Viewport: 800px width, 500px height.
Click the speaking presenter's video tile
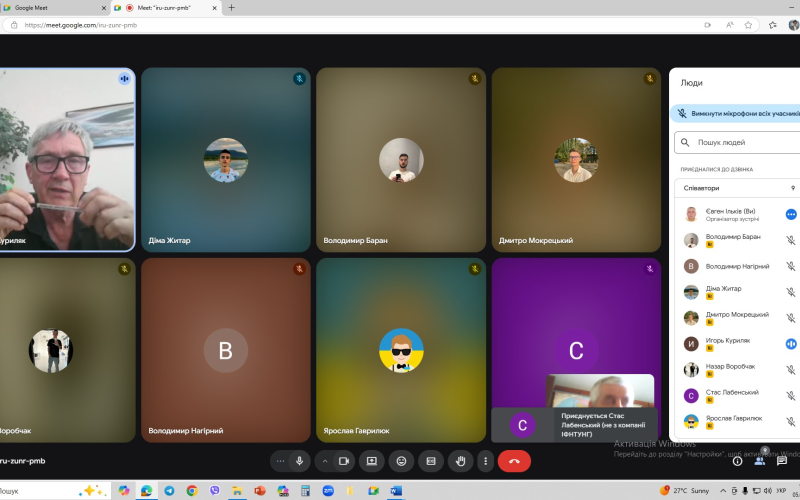point(67,160)
